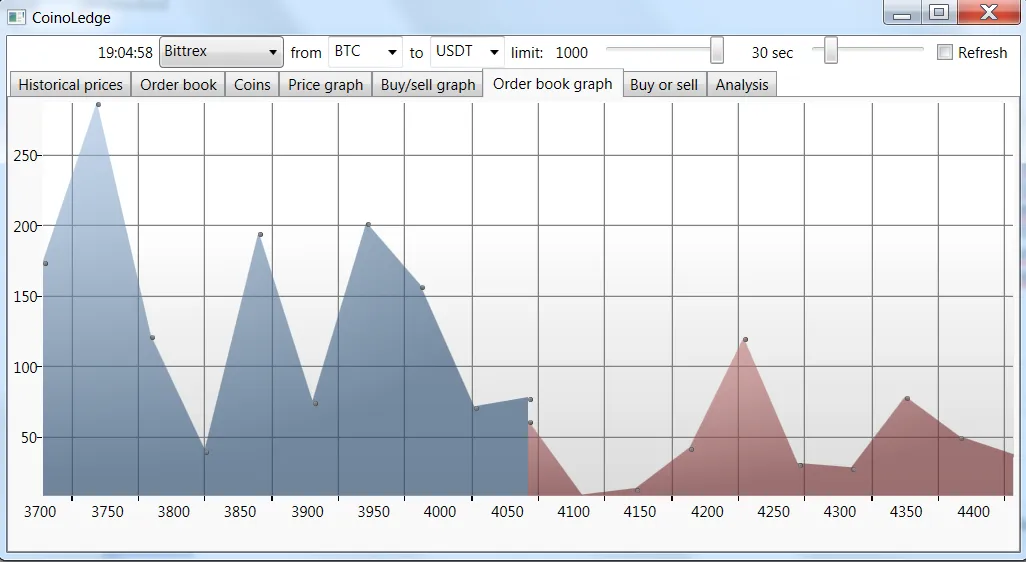
Task: Click the limit slider thumb
Action: [x=717, y=50]
